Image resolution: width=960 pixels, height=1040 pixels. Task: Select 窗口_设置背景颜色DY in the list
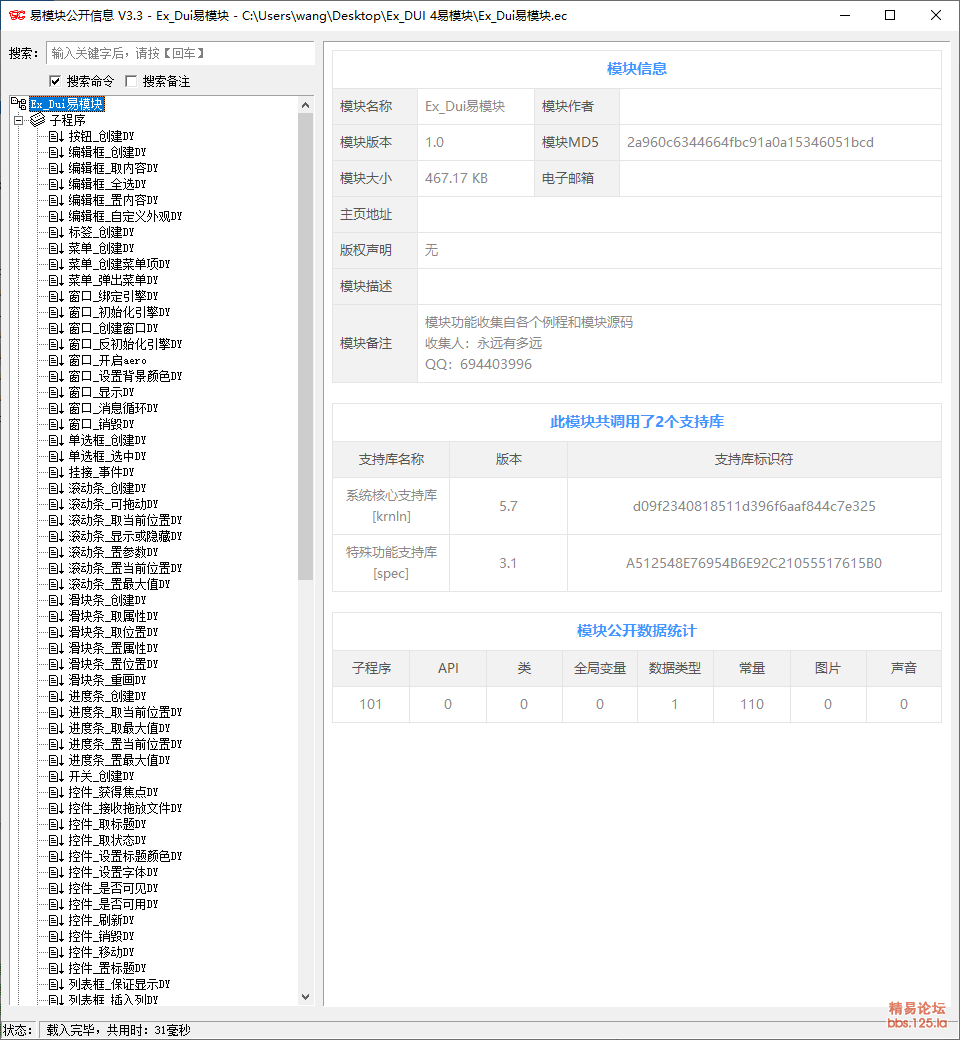click(x=125, y=376)
